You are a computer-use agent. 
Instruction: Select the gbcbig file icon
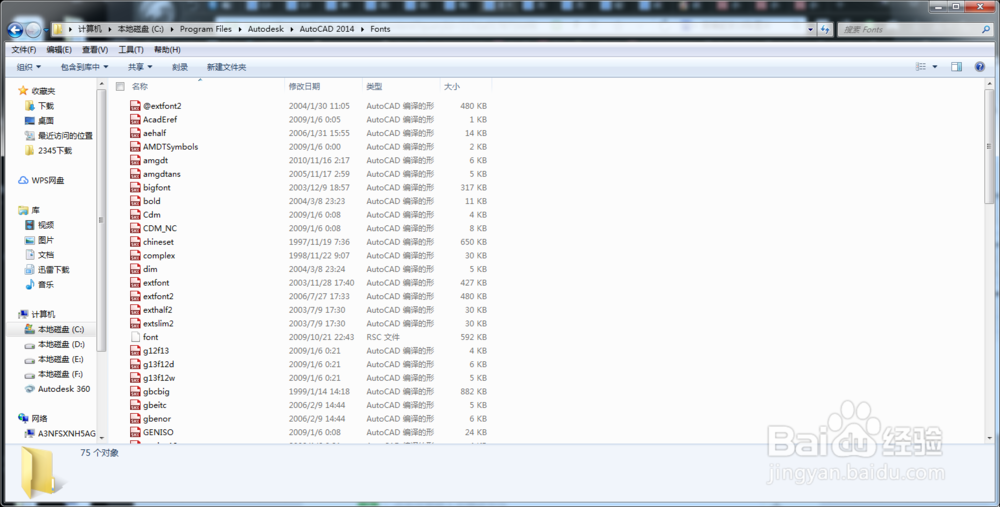(x=135, y=392)
